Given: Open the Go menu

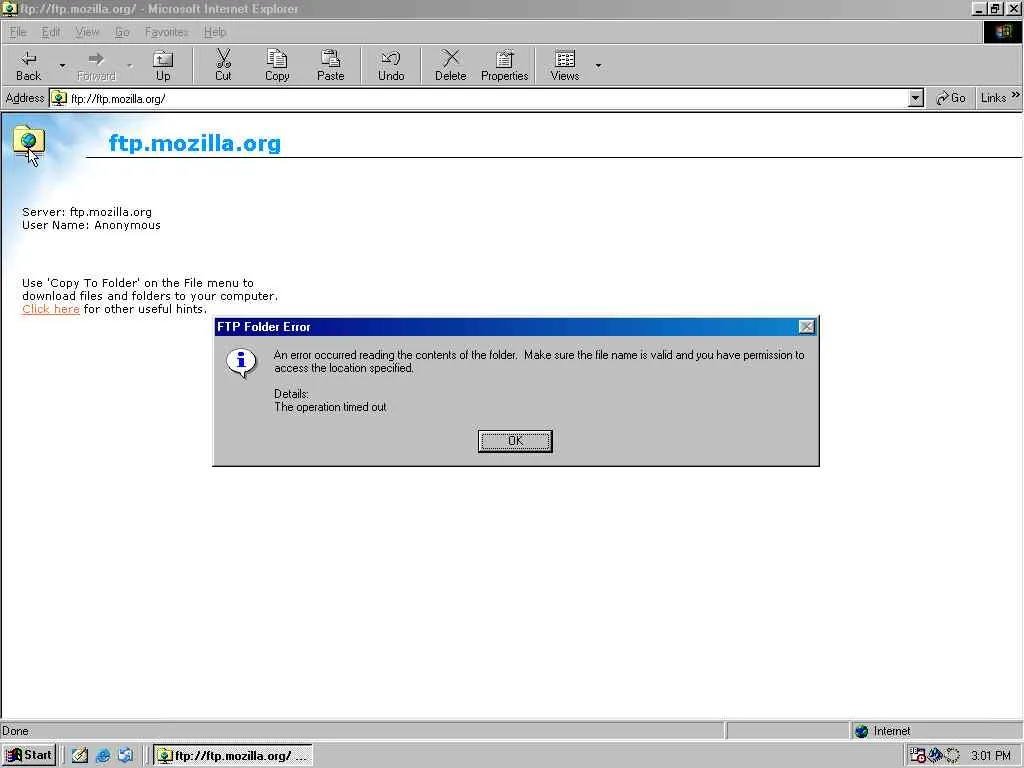Looking at the screenshot, I should click(122, 32).
